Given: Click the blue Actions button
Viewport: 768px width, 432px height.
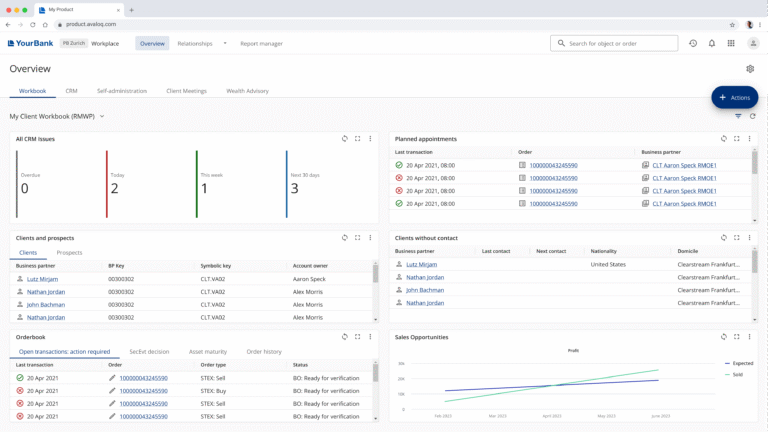Looking at the screenshot, I should (x=734, y=97).
